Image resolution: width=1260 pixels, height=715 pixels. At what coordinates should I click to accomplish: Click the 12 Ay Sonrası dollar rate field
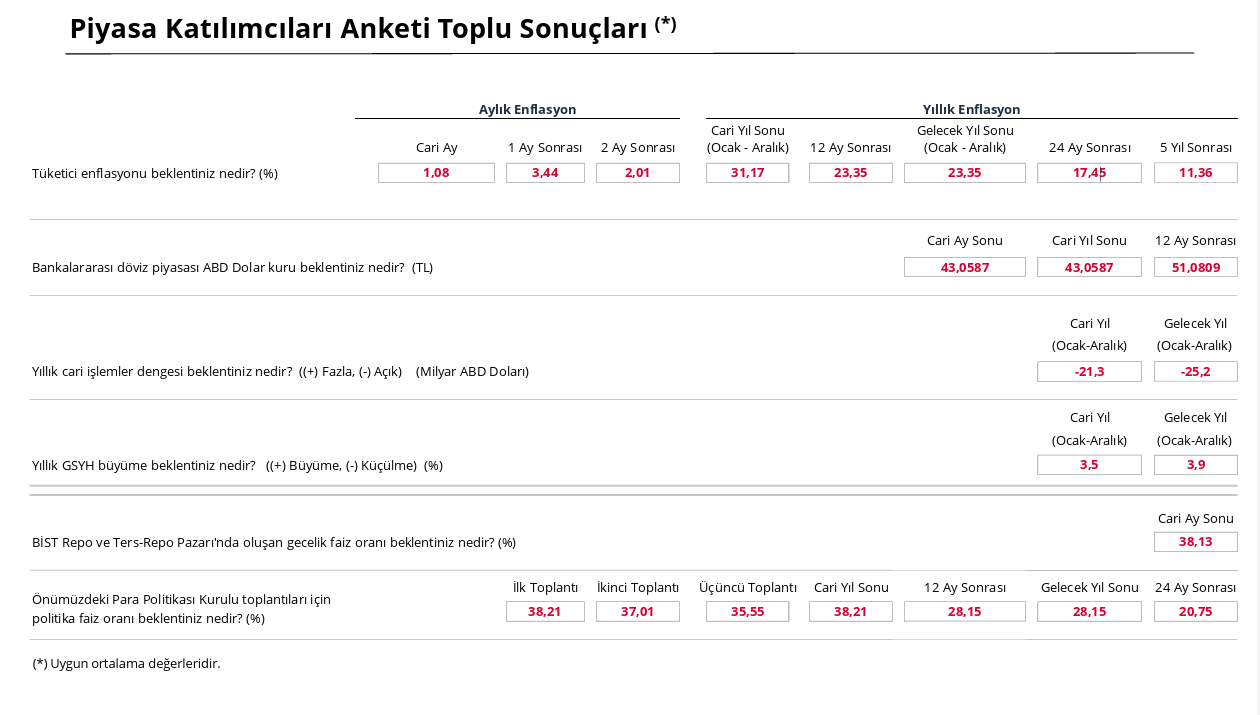coord(1195,267)
